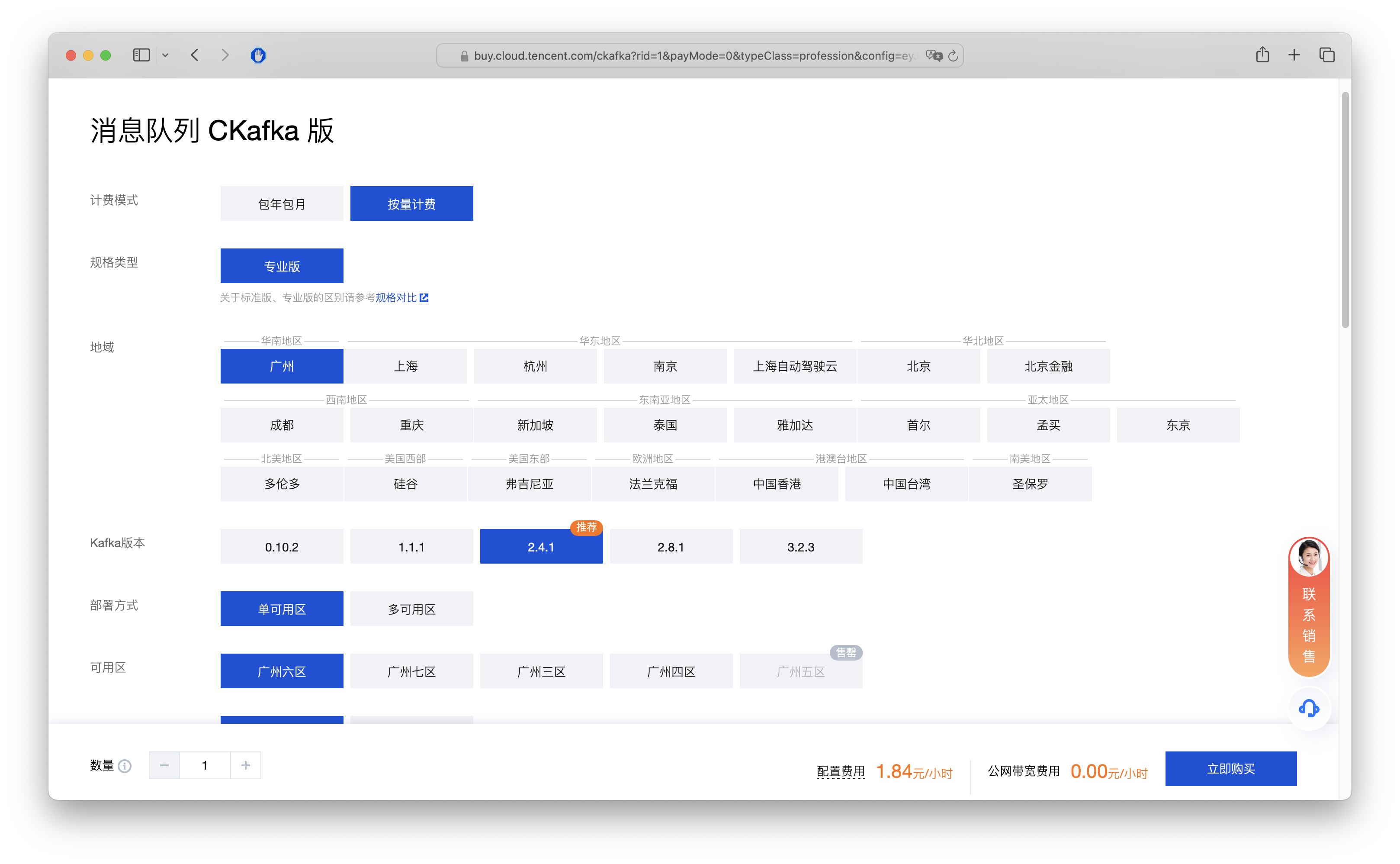
Task: Open the Safari share icon
Action: click(1262, 55)
